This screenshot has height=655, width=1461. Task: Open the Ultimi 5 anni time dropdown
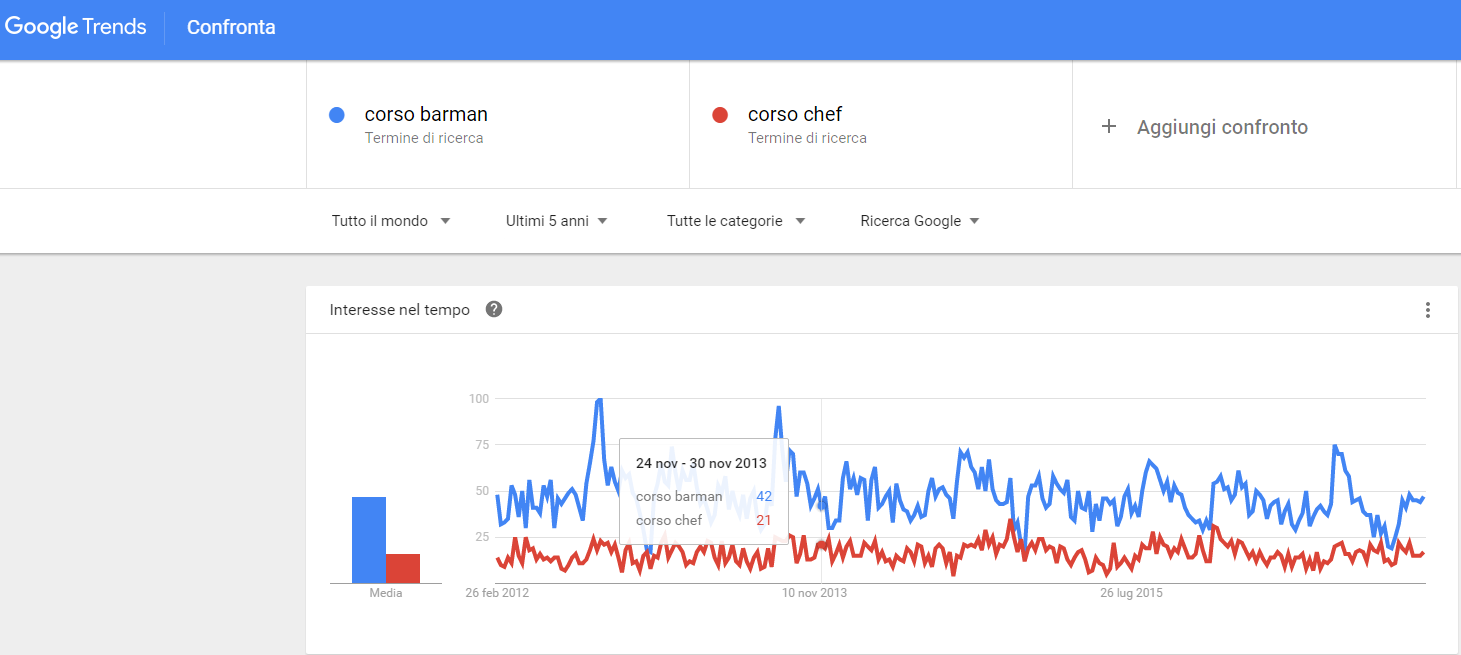(x=557, y=221)
